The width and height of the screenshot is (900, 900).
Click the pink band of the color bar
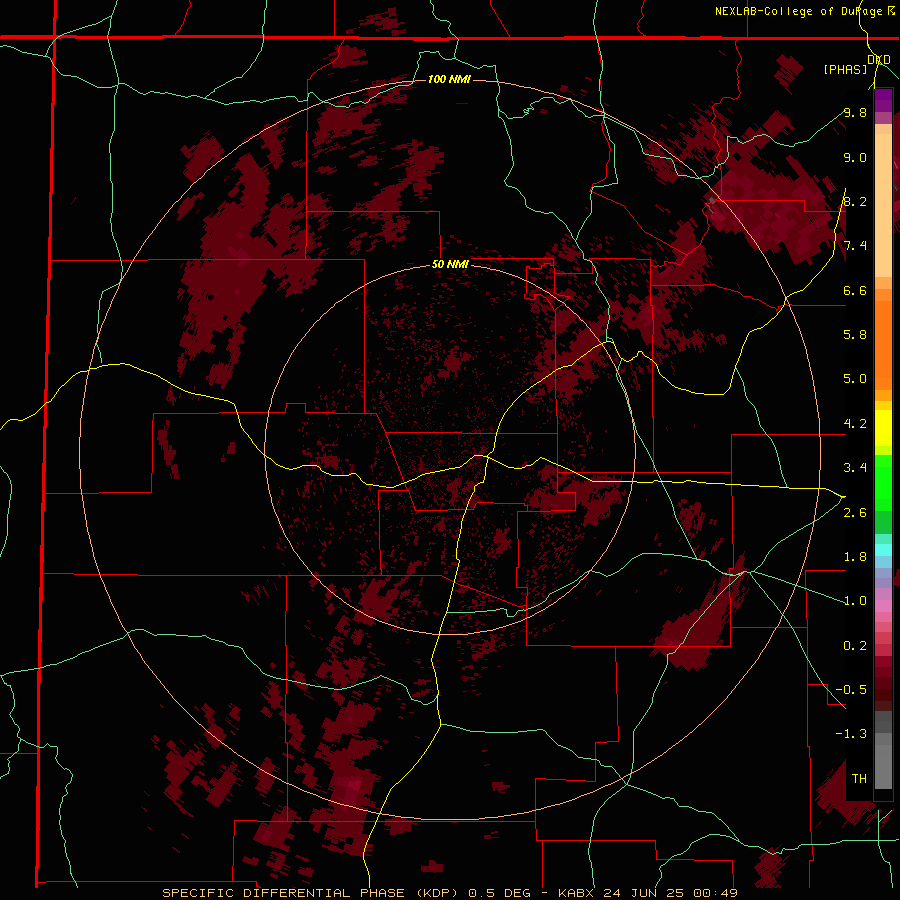pos(883,605)
